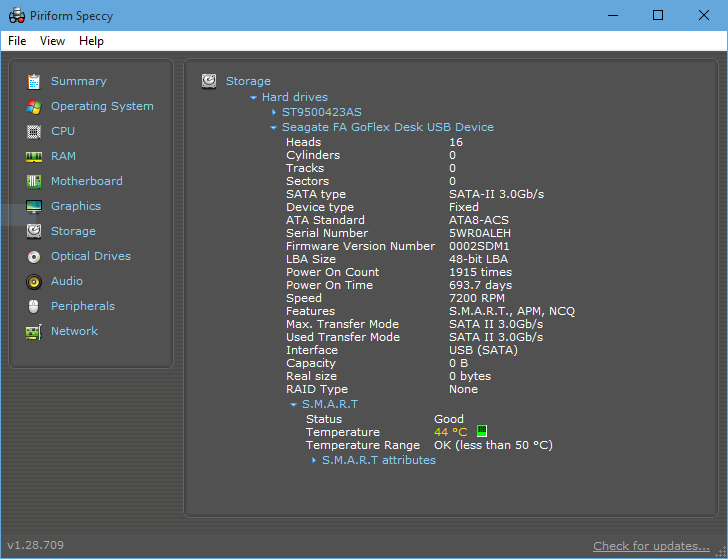728x559 pixels.
Task: Click the Good status value
Action: pos(448,419)
